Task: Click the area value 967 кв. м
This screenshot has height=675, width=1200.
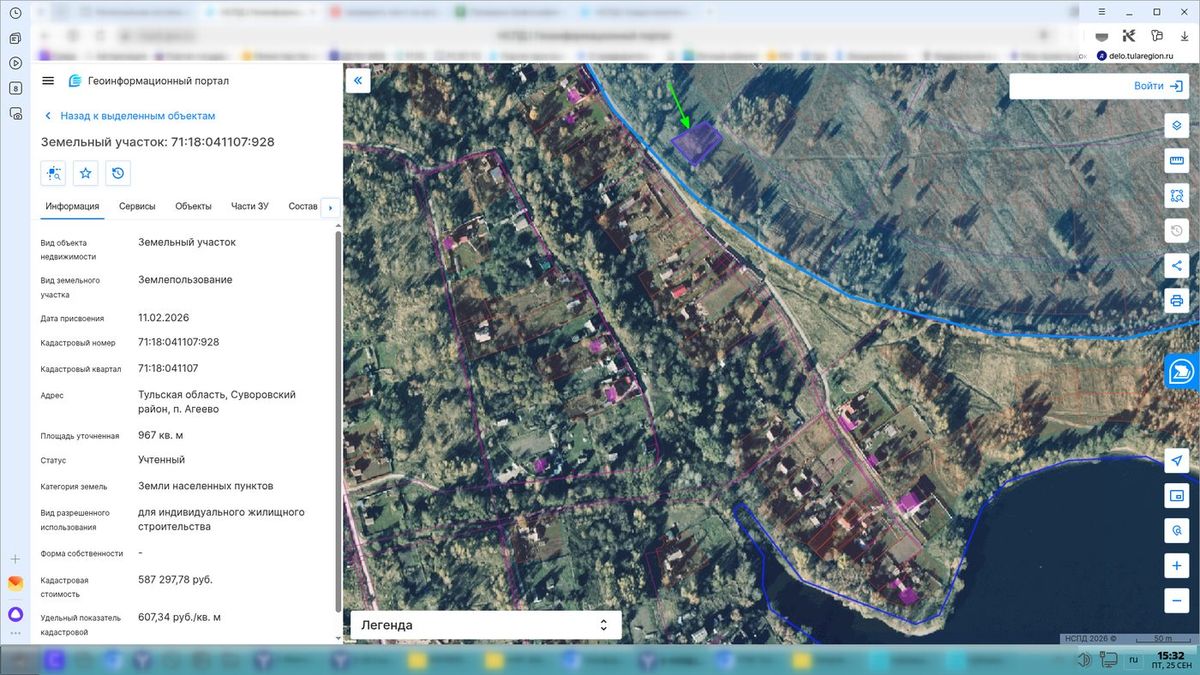Action: click(160, 436)
